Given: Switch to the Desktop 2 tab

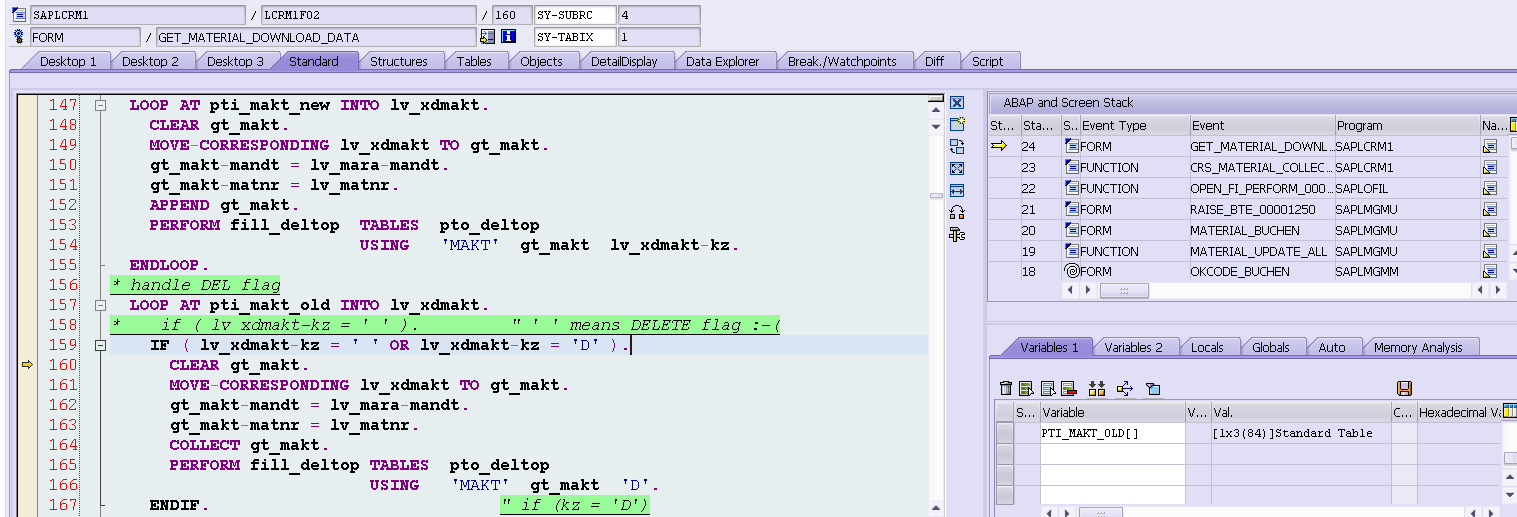Looking at the screenshot, I should coord(150,61).
